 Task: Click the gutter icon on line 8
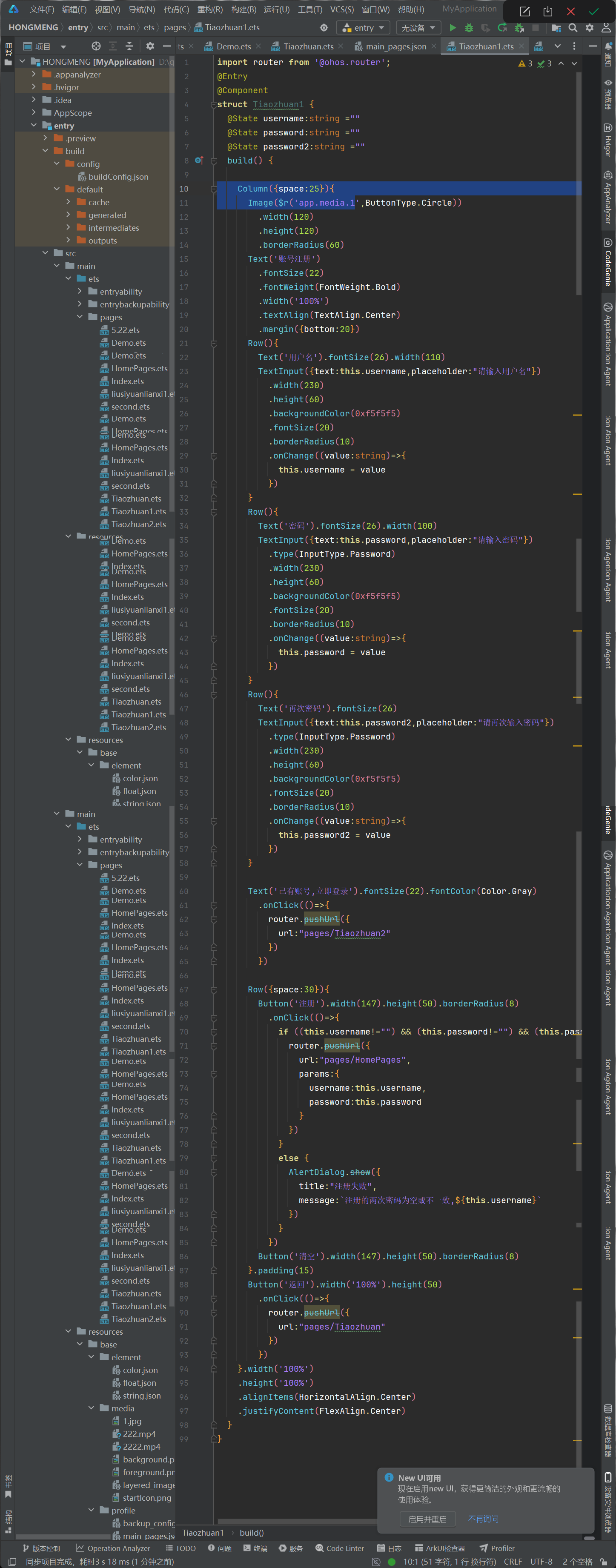pos(198,160)
